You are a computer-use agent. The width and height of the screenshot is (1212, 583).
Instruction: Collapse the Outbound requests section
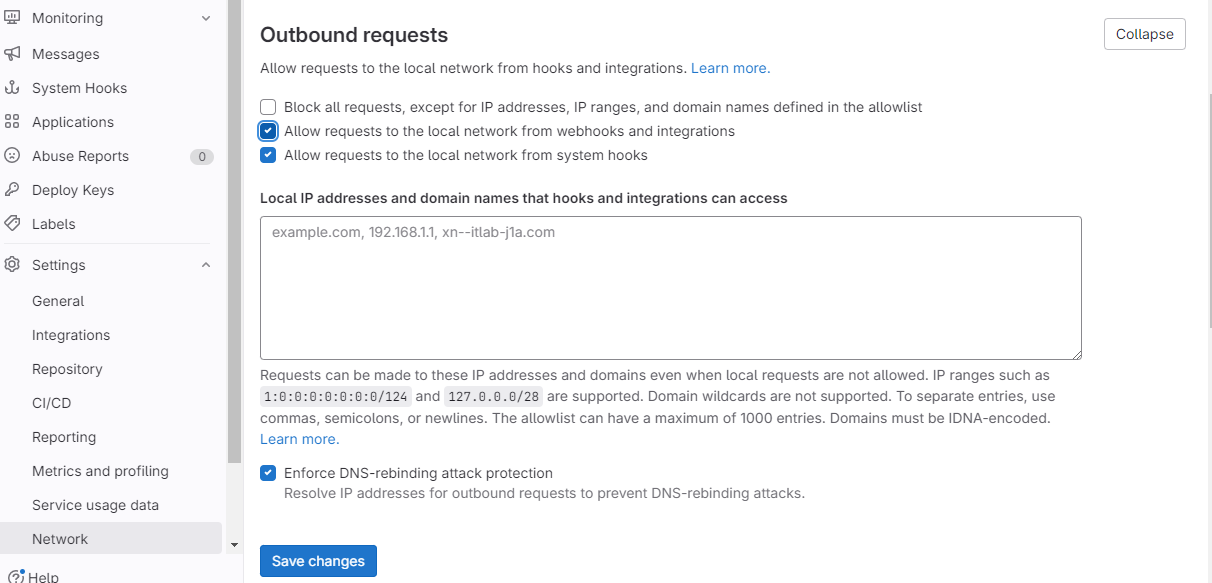click(1145, 34)
